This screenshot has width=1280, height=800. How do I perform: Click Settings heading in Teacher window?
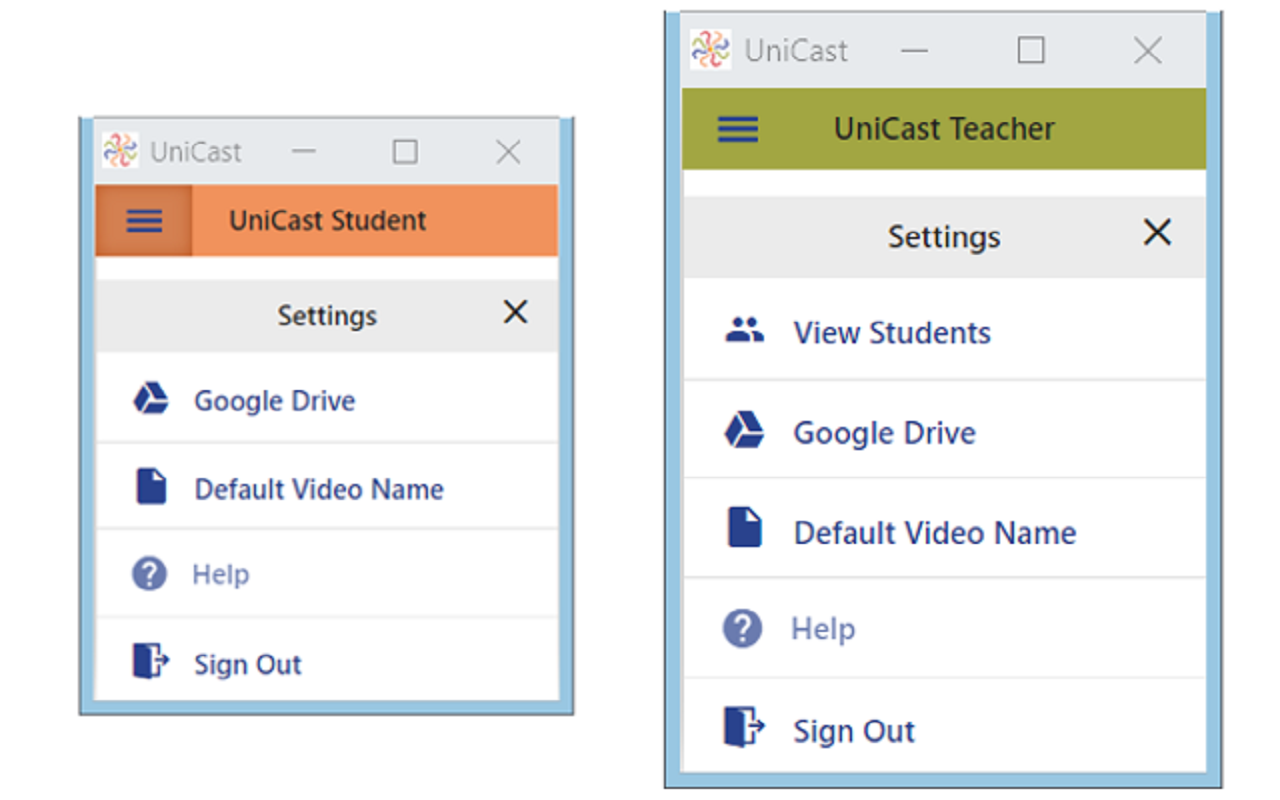944,237
